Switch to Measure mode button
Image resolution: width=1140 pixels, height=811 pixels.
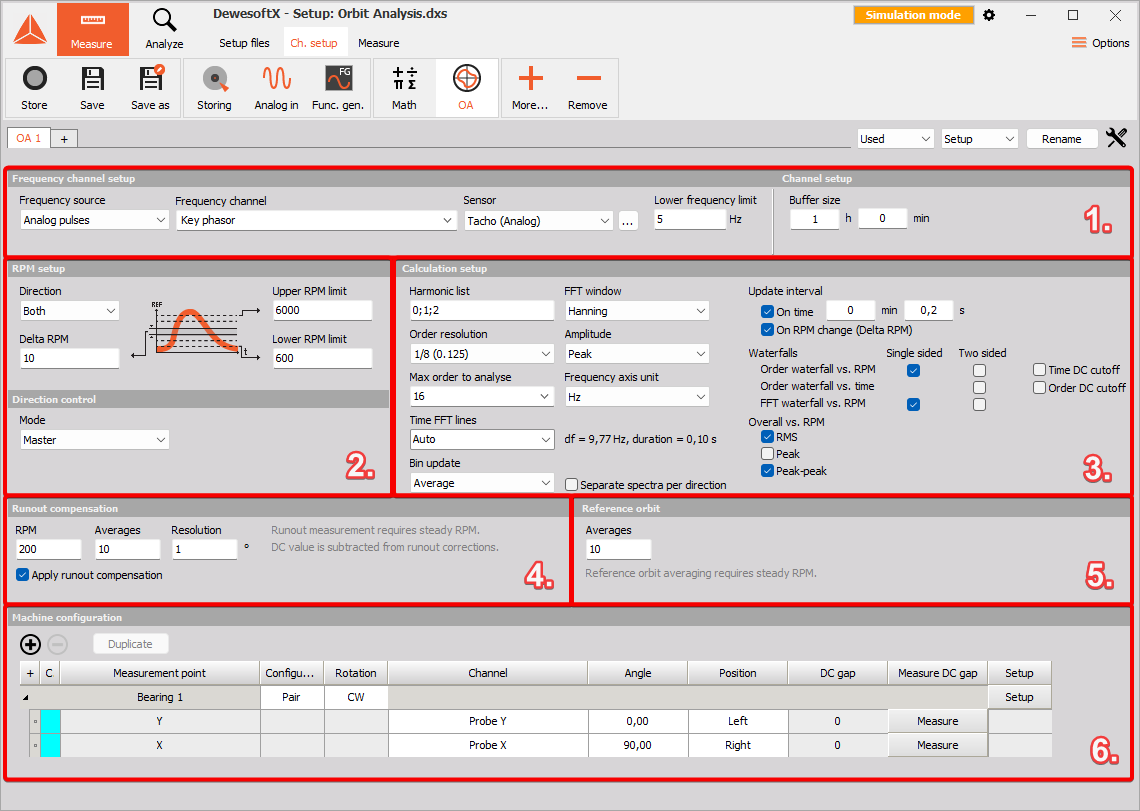(x=92, y=29)
